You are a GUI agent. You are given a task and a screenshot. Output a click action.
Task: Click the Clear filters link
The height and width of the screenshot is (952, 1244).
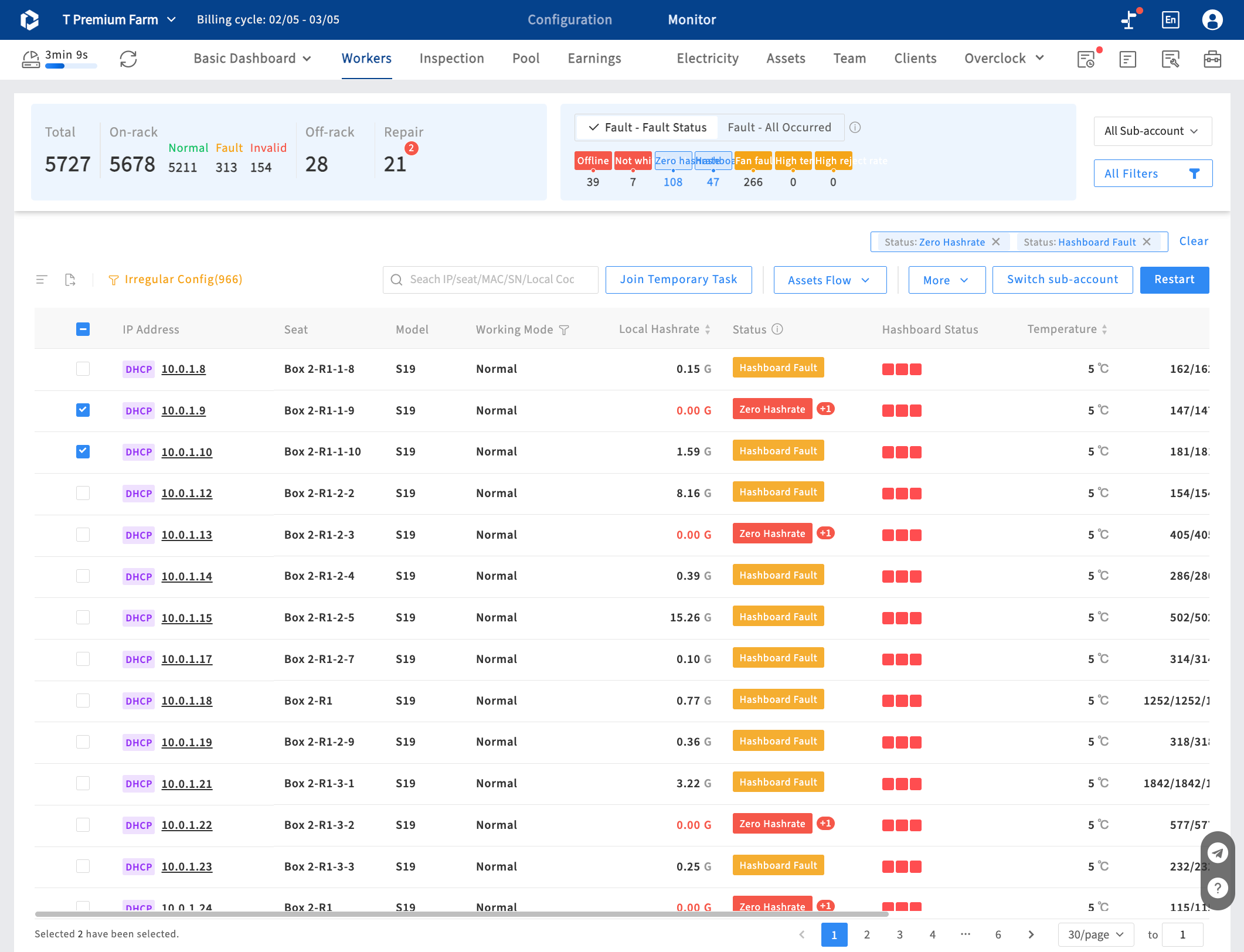(1194, 241)
